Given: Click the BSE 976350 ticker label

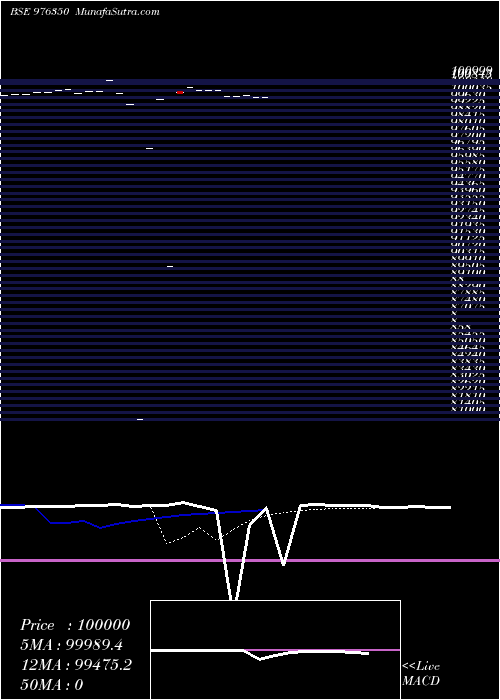Looking at the screenshot, I should pos(39,12).
